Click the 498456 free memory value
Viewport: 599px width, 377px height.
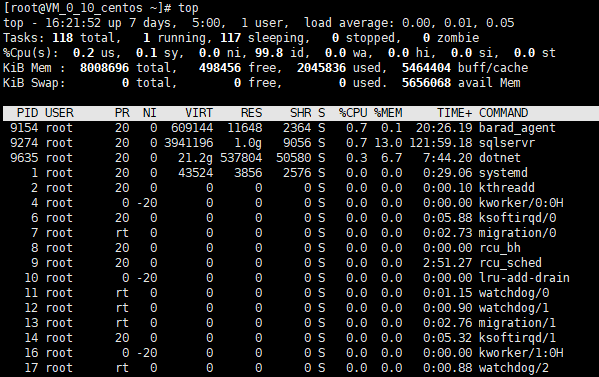[x=220, y=68]
